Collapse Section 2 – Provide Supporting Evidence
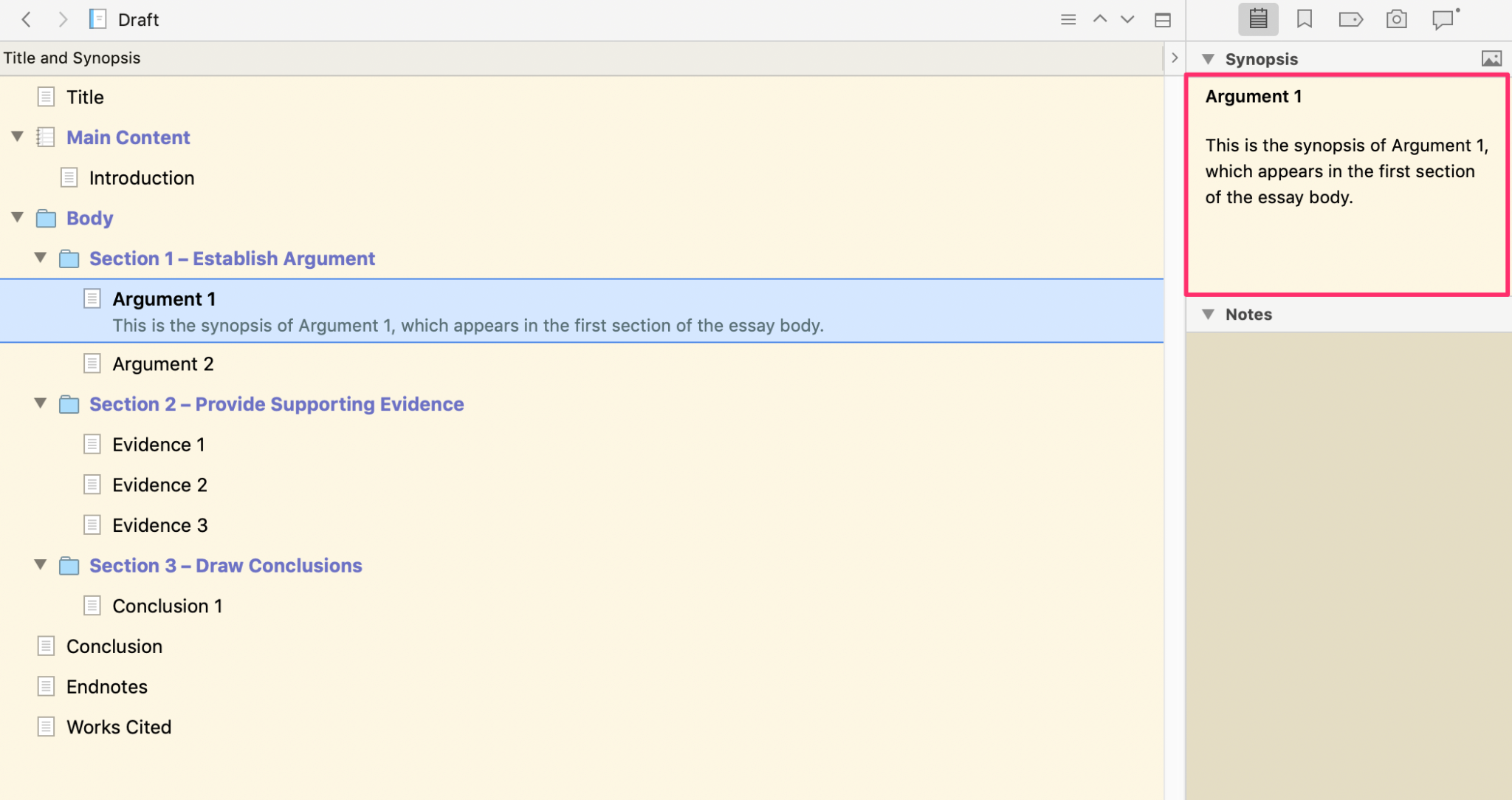Image resolution: width=1512 pixels, height=800 pixels. [x=41, y=403]
